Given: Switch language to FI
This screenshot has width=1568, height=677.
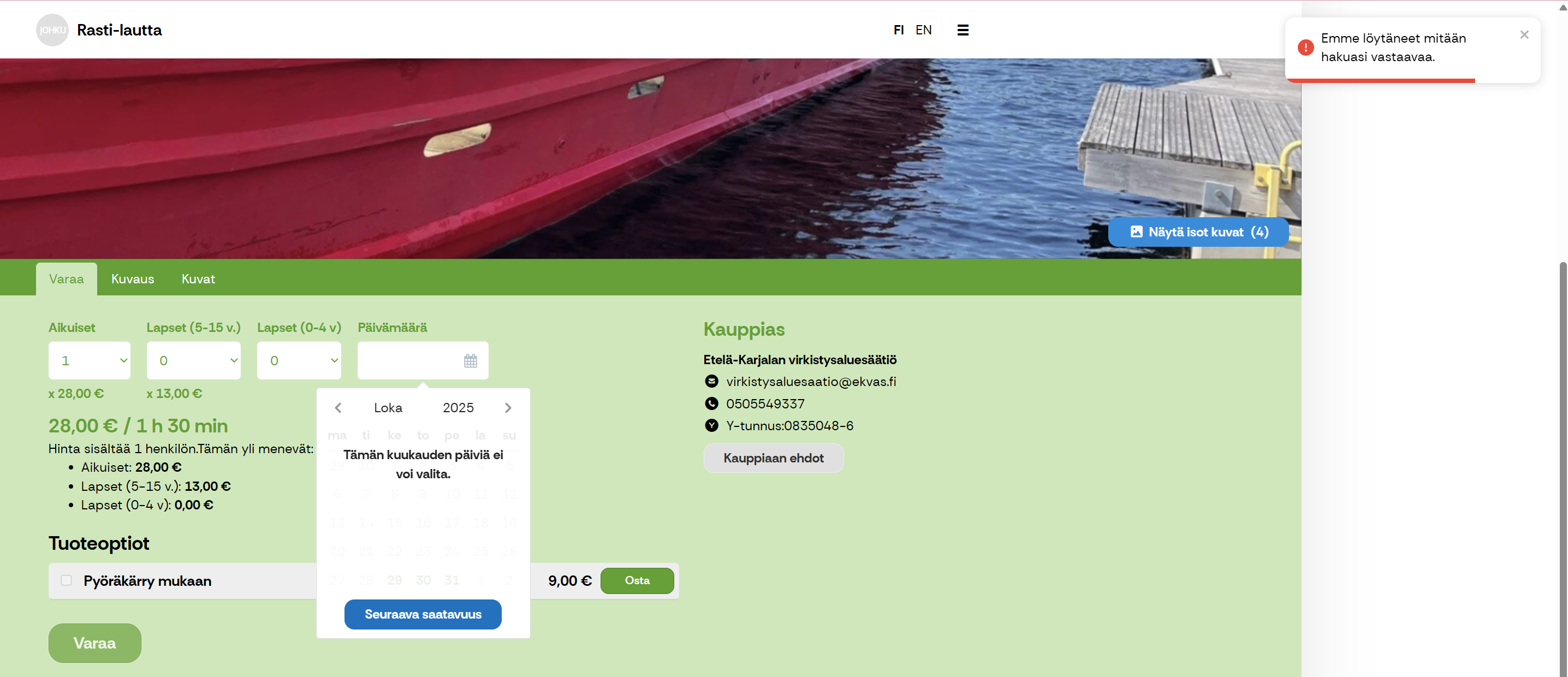Looking at the screenshot, I should (x=899, y=30).
